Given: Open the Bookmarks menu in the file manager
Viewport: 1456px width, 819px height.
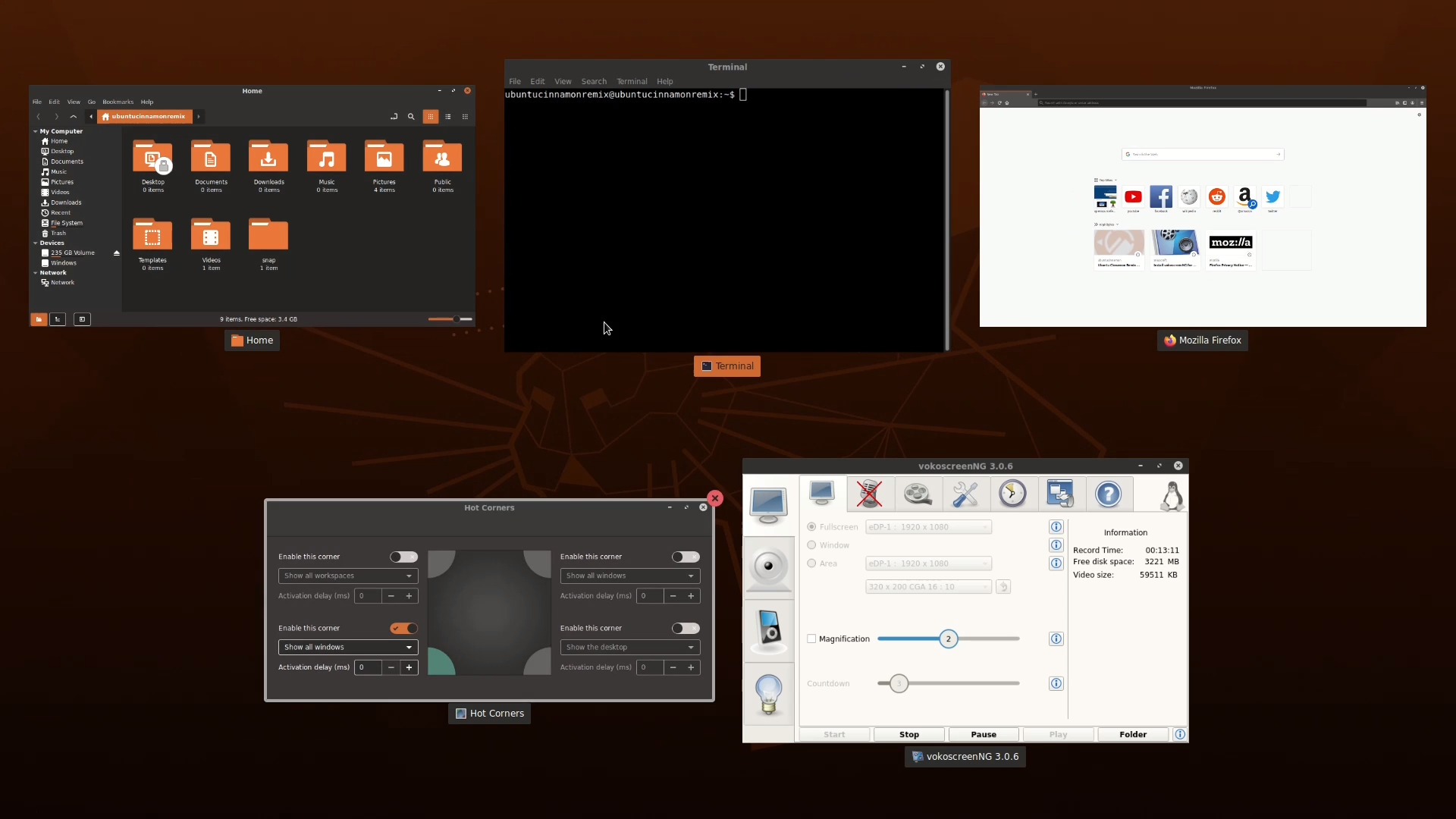Looking at the screenshot, I should click(118, 102).
